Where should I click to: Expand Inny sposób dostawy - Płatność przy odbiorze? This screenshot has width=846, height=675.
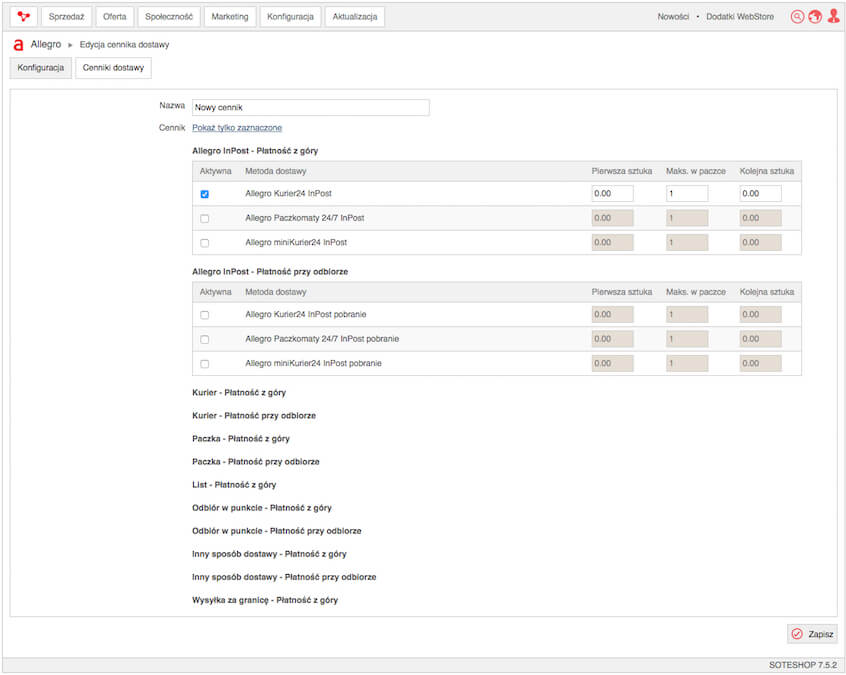coord(284,577)
